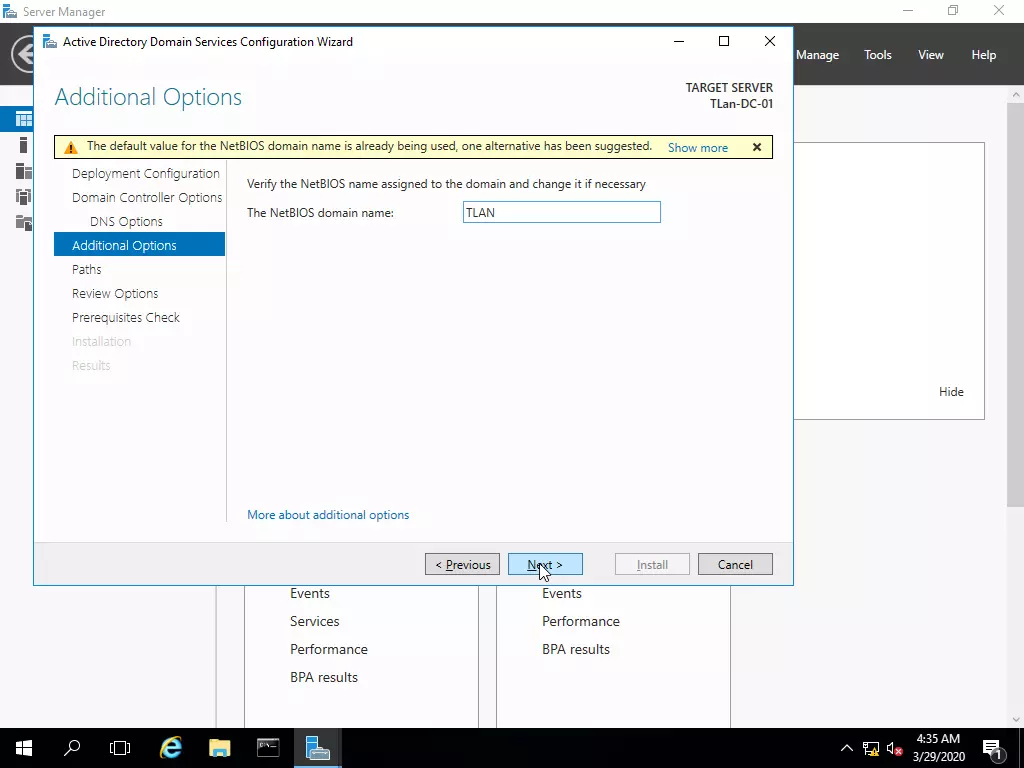Viewport: 1024px width, 768px height.
Task: Click the Server Manager taskbar icon
Action: [317, 748]
